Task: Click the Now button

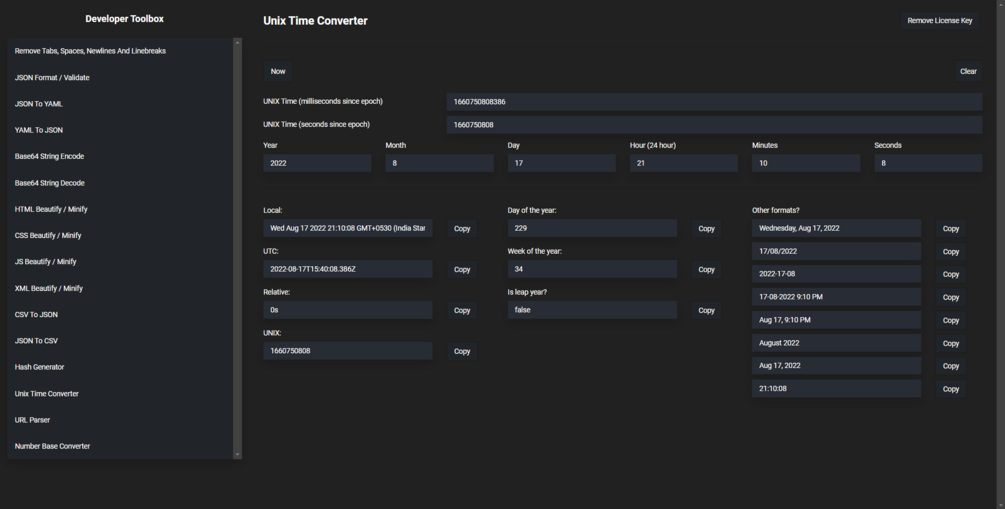Action: (x=278, y=71)
